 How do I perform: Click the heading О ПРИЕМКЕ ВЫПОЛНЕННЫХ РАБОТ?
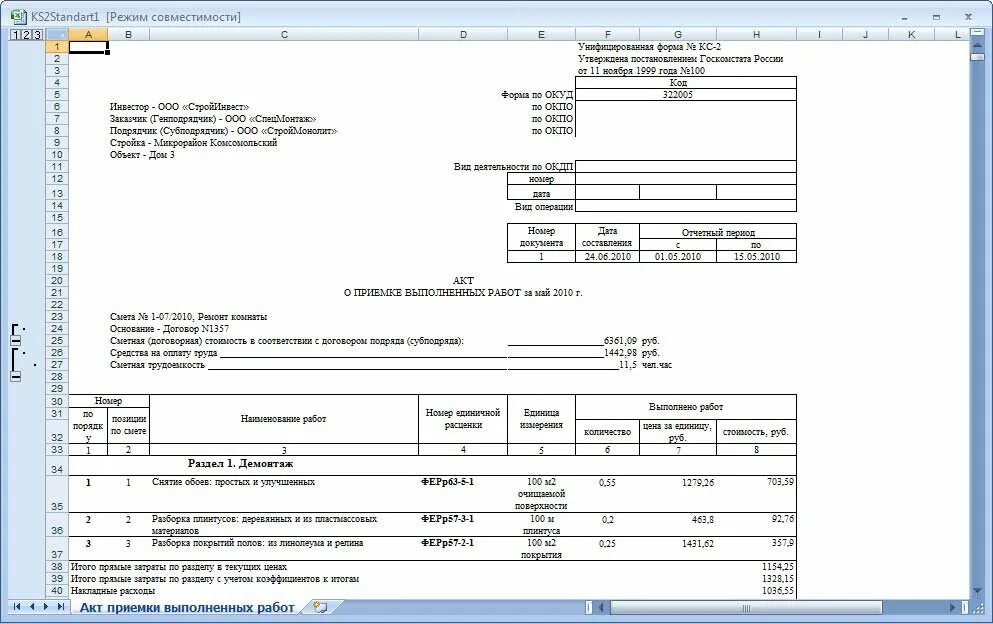432,293
